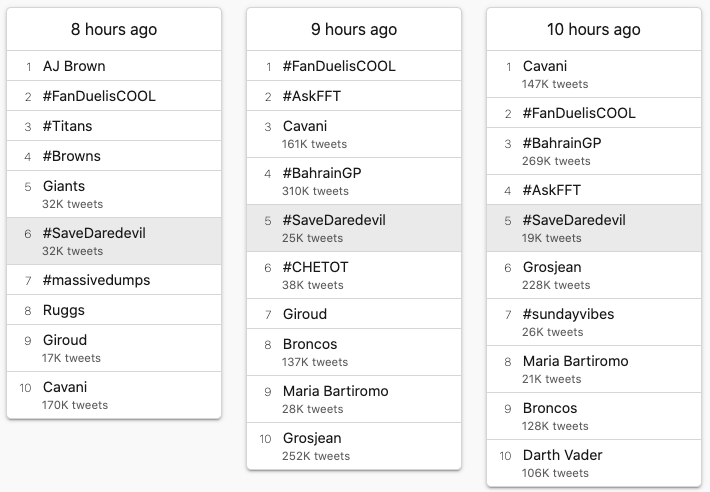Select the #CHETOT hashtag trend
This screenshot has height=492, width=710.
click(354, 275)
